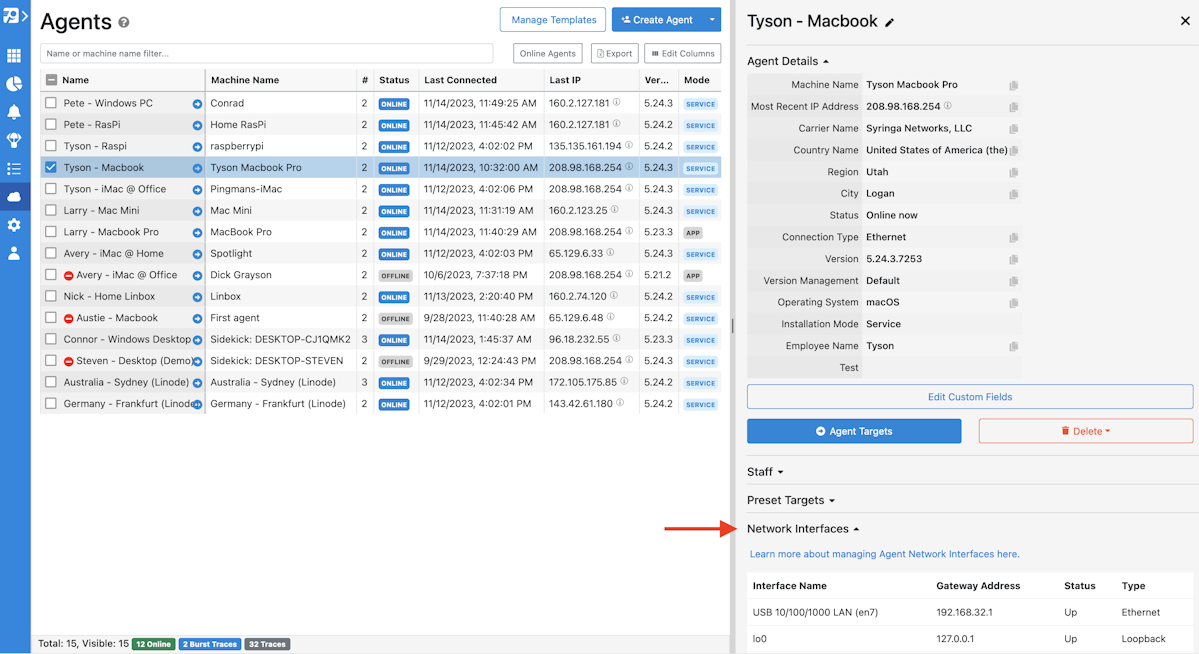Click help icon next to Agents title
The width and height of the screenshot is (1199, 654).
124,22
